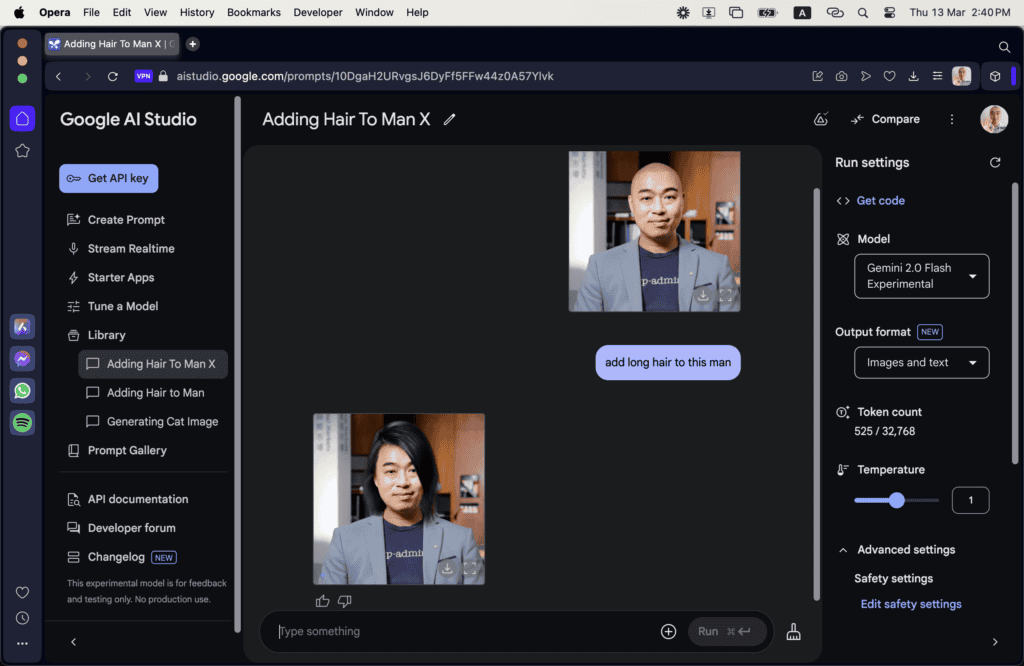
Task: Open Edit safety settings link
Action: 911,604
